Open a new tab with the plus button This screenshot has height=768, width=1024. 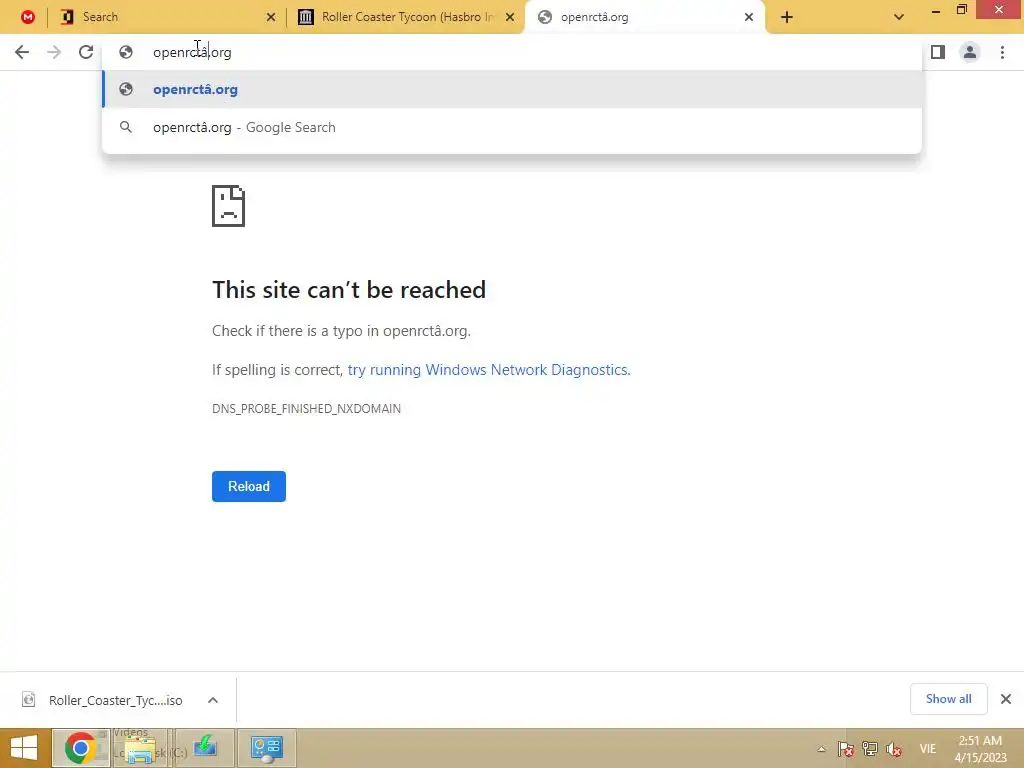(x=787, y=18)
